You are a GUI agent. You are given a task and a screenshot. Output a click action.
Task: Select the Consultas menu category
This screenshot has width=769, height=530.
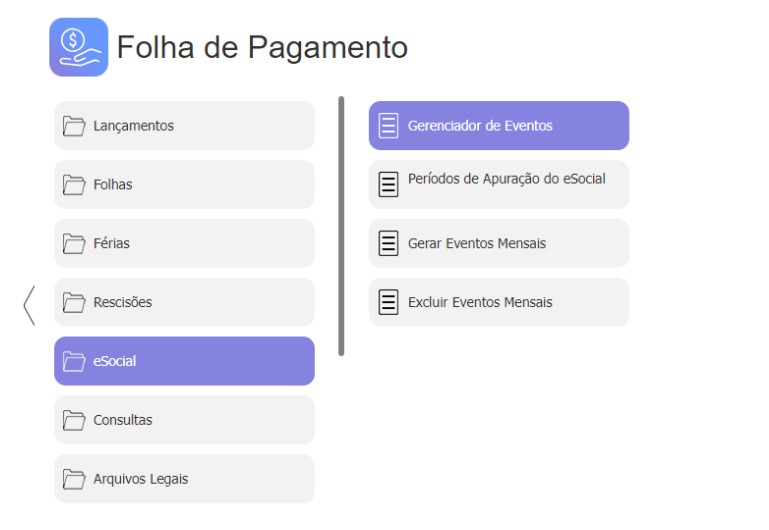point(184,420)
